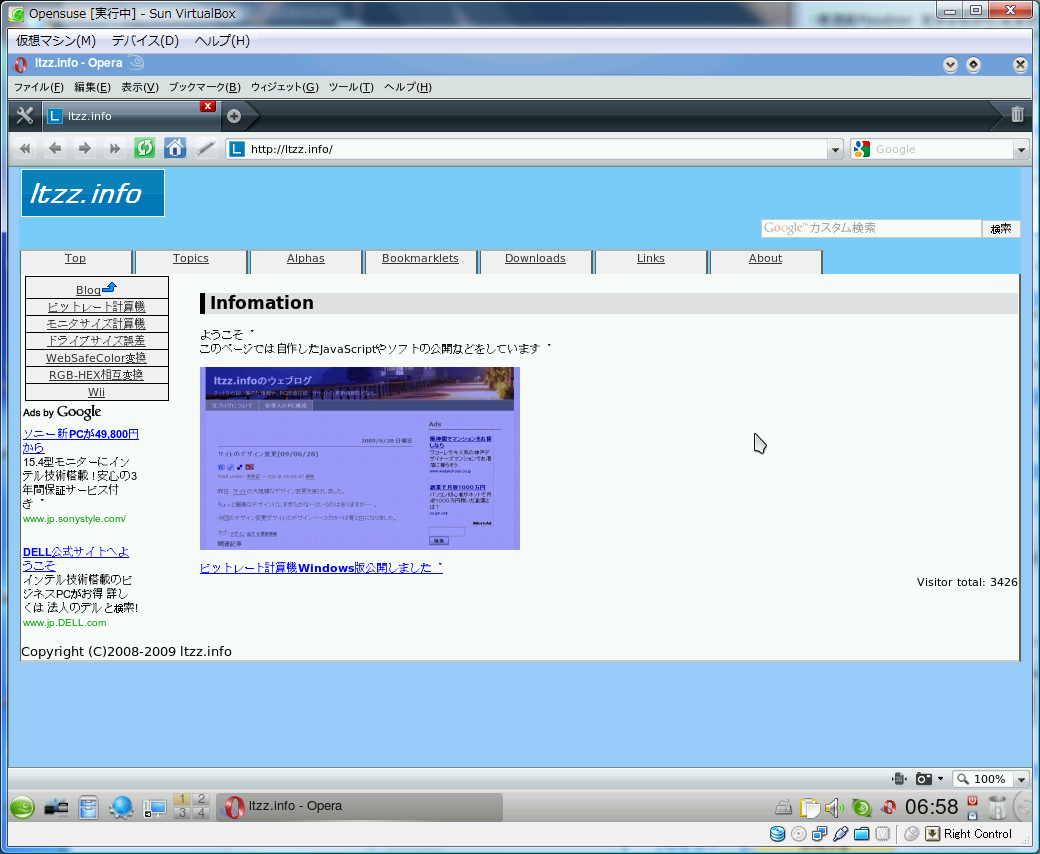This screenshot has height=854, width=1040.
Task: Focus the URL address bar
Action: pyautogui.click(x=535, y=149)
